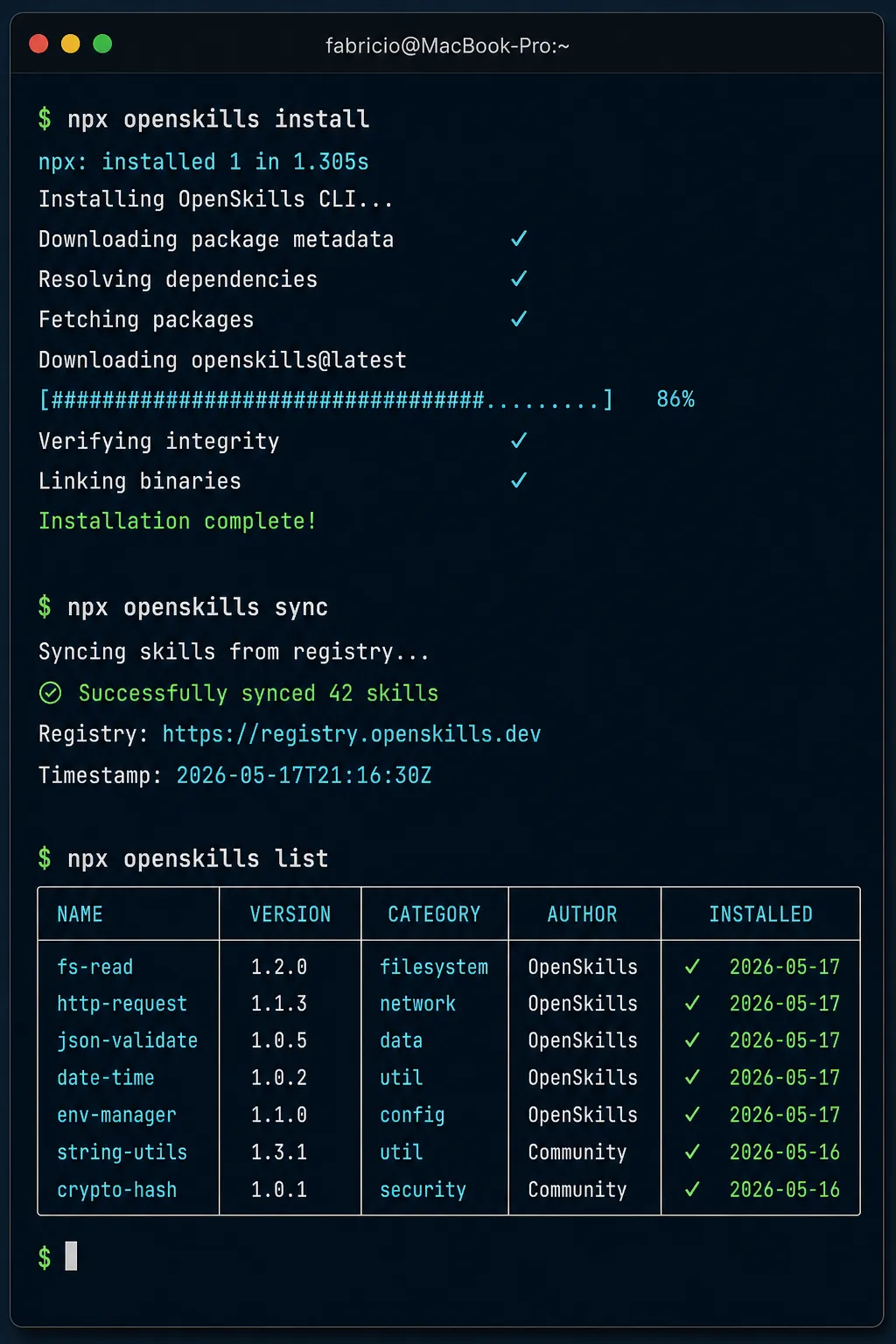Click the installed checkmark in date-time row
The height and width of the screenshot is (1344, 896).
click(x=692, y=1077)
